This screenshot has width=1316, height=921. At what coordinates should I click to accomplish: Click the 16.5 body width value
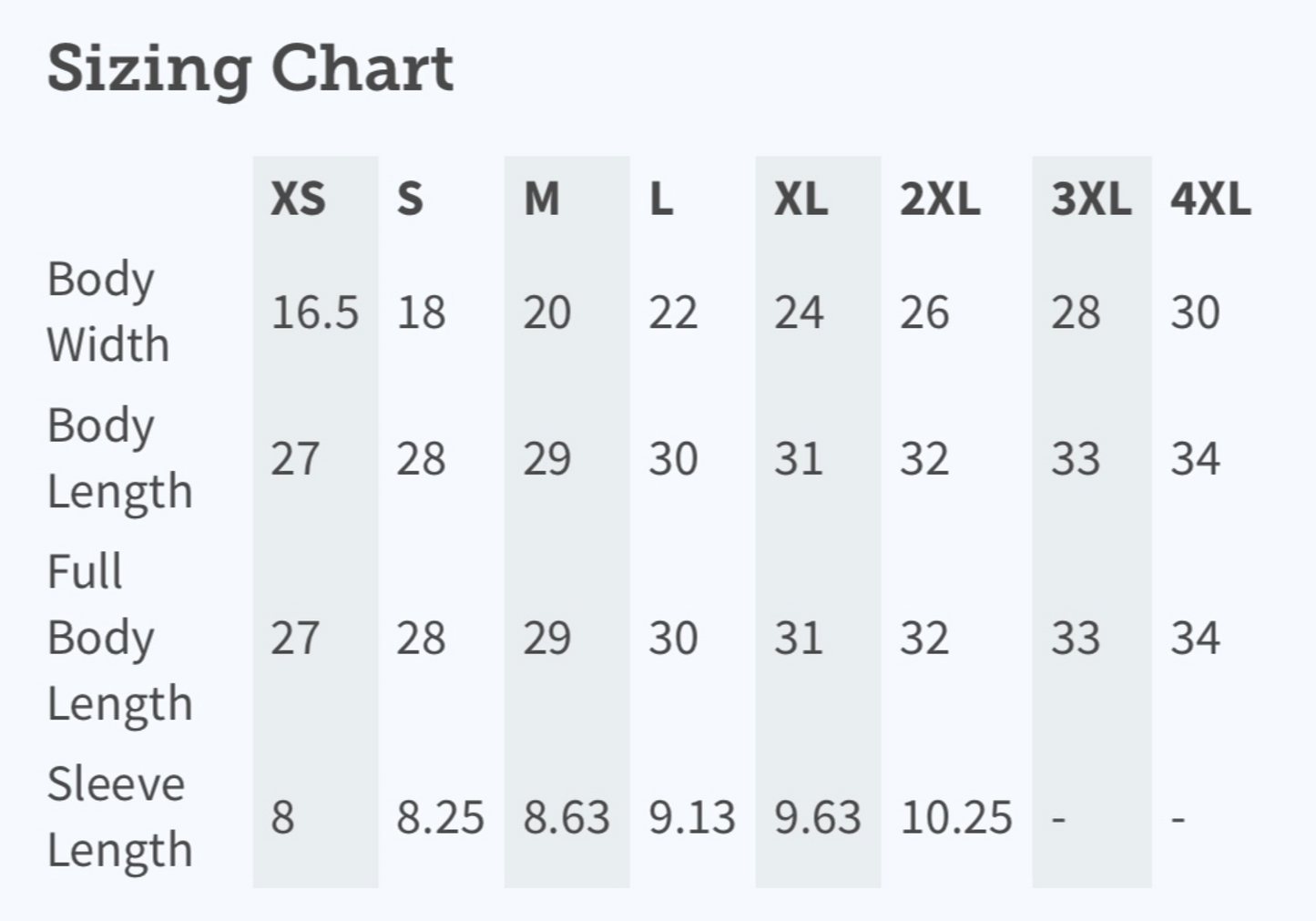314,312
